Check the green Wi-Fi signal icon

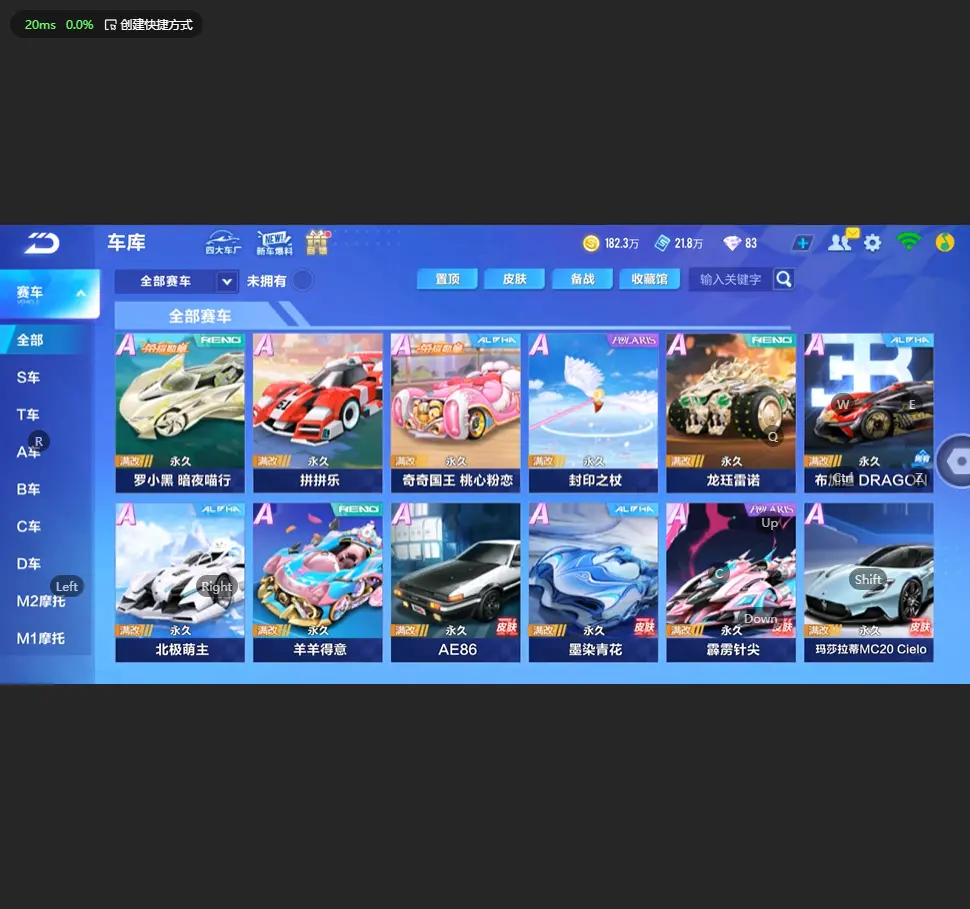coord(908,241)
